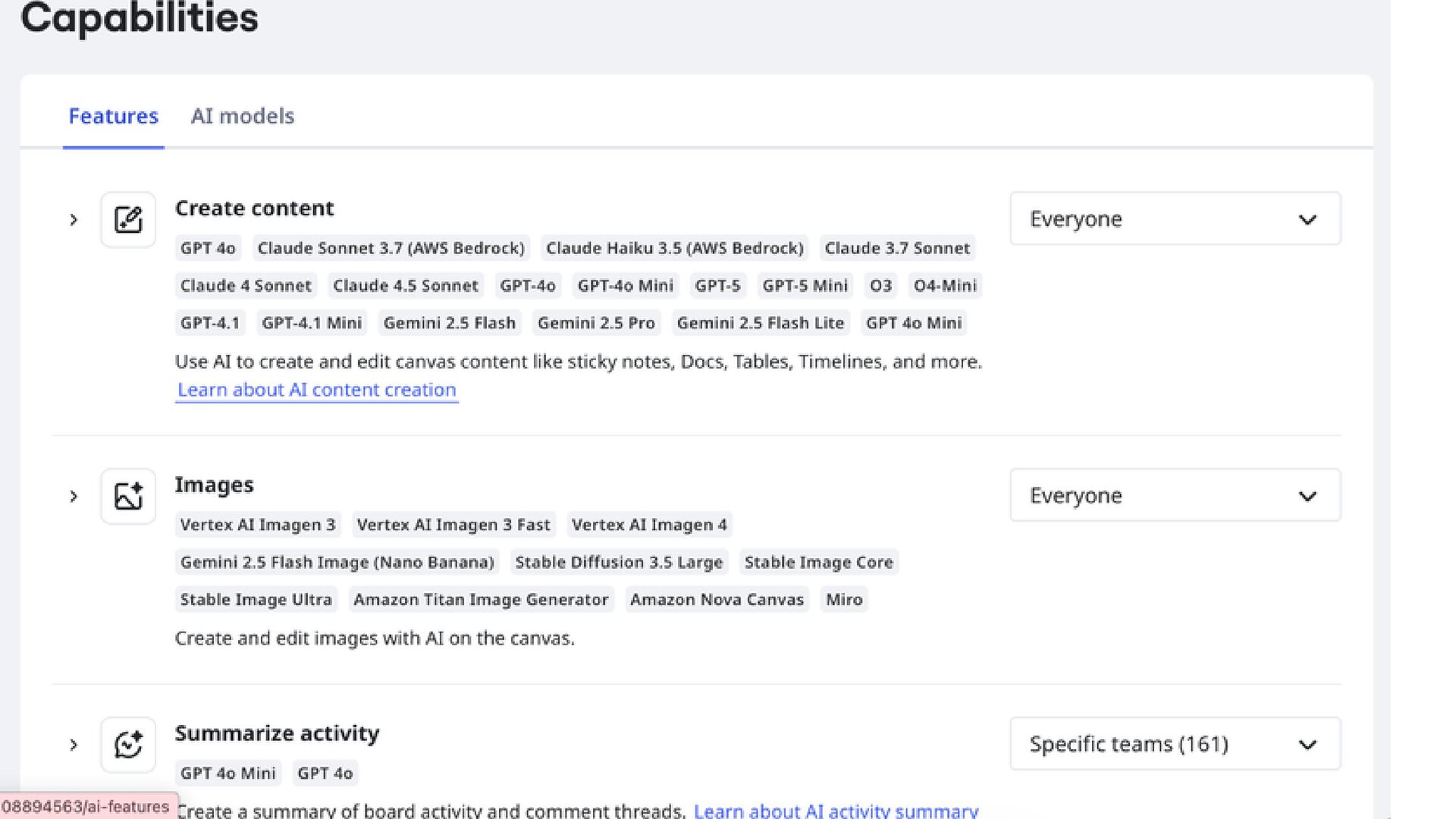Click the GPT-5 Mini model tag
Screen dimensions: 1456x819
[805, 286]
